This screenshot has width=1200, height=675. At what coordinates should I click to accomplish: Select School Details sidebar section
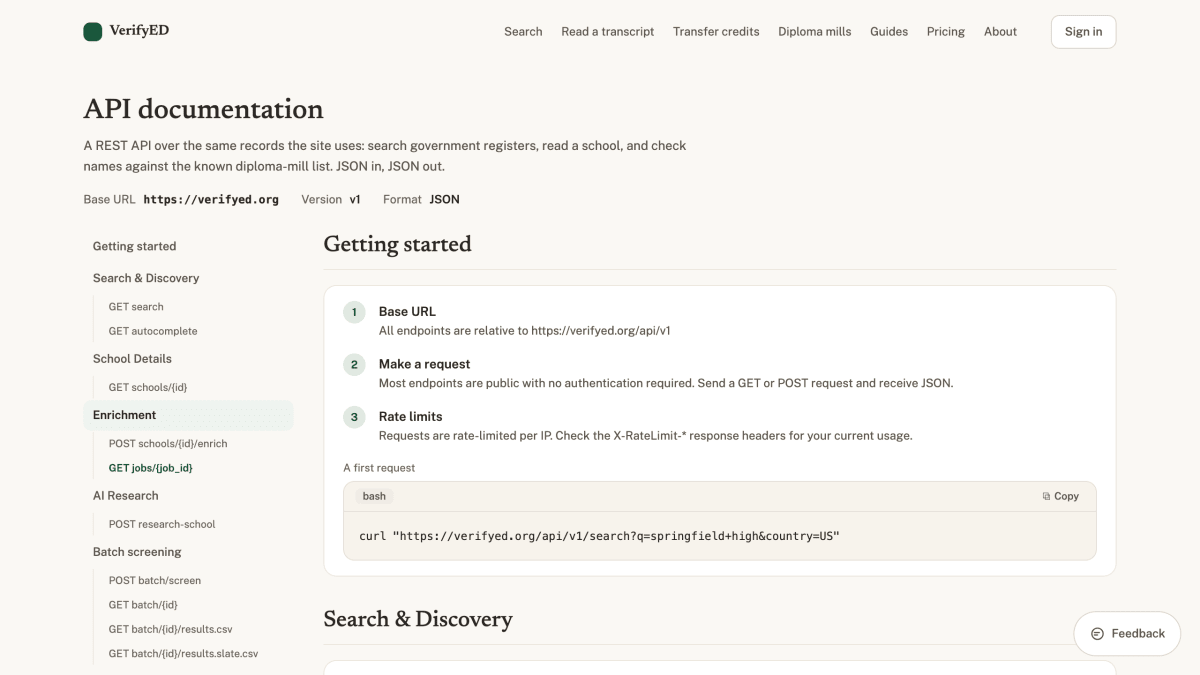pyautogui.click(x=132, y=359)
